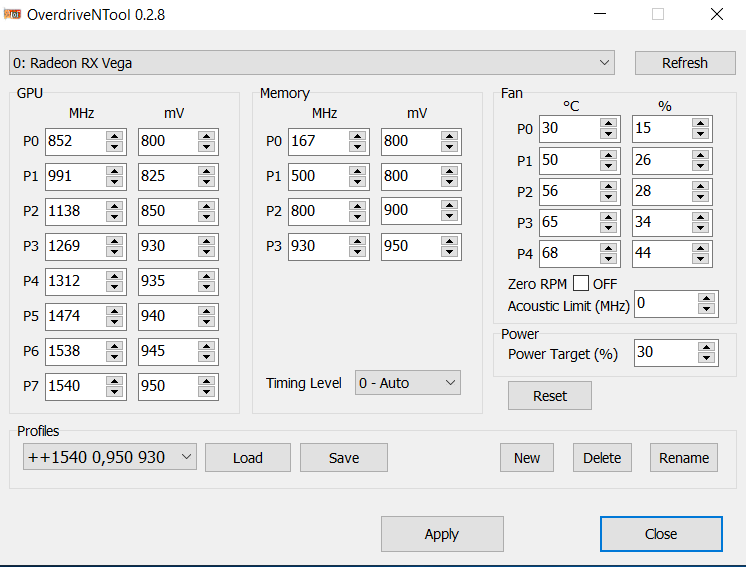Increase GPU P7 mV with up arrow
The image size is (746, 567).
click(x=206, y=381)
